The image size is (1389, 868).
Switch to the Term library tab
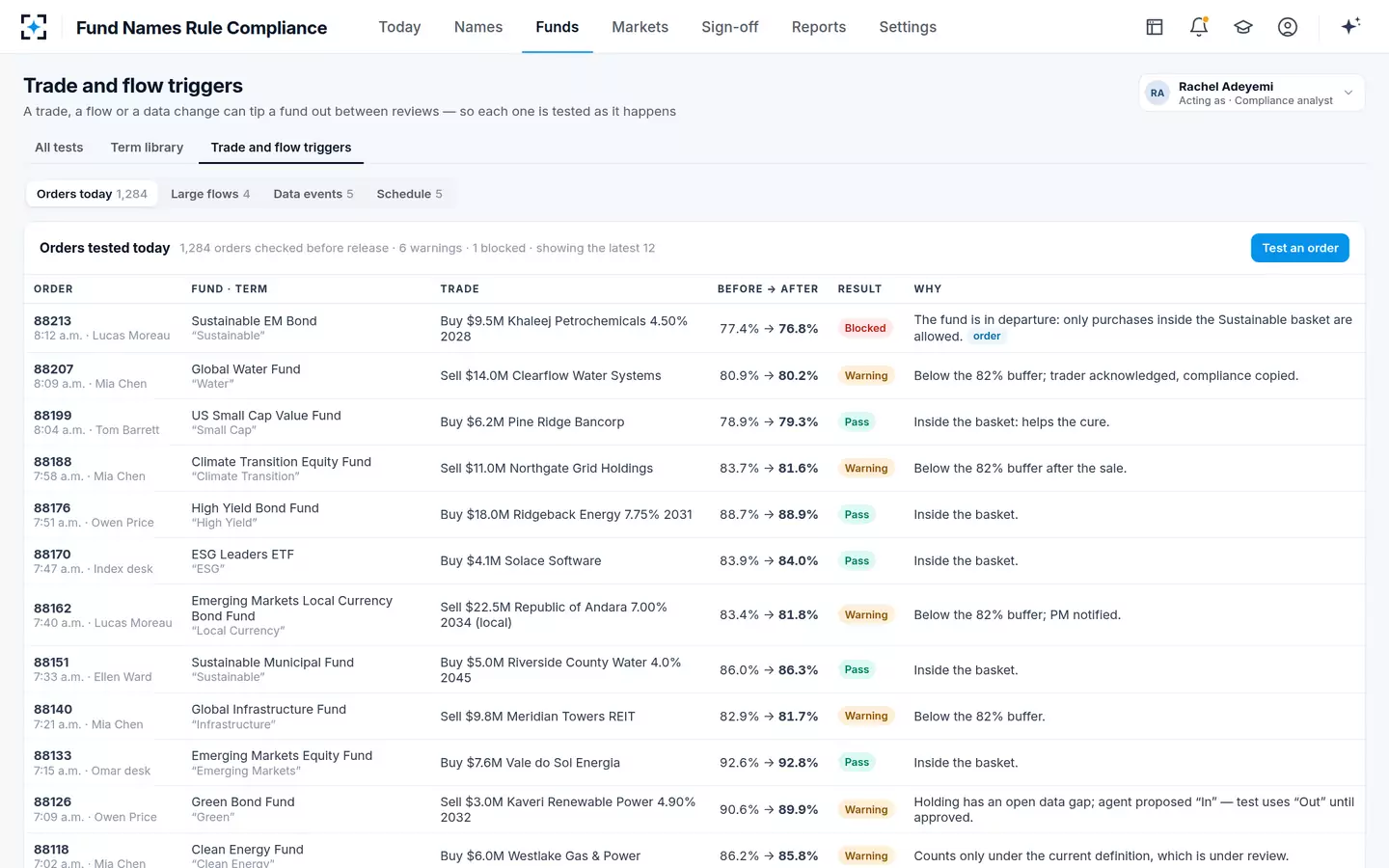(147, 148)
